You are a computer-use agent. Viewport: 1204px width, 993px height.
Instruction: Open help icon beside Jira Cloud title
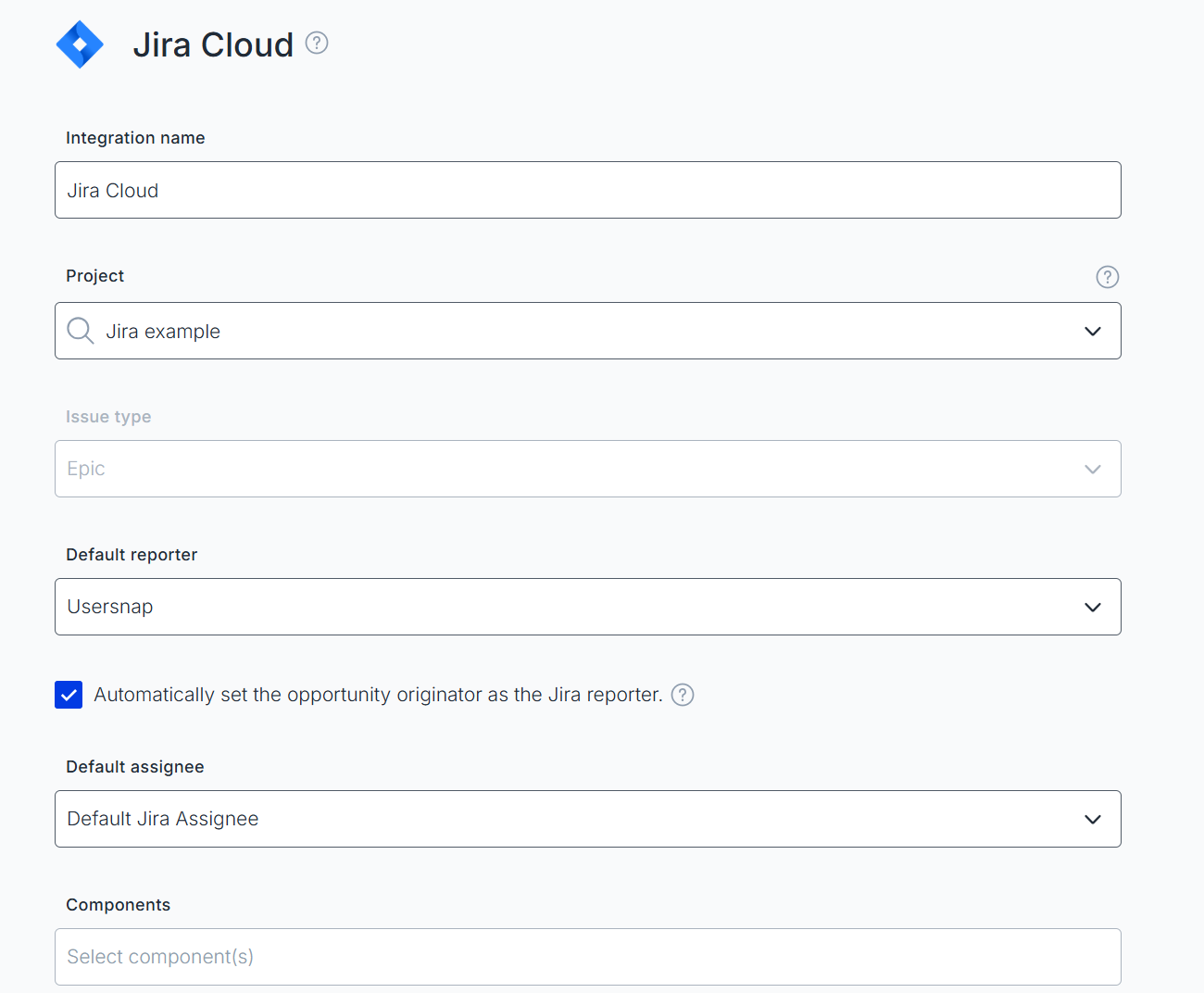[x=317, y=43]
